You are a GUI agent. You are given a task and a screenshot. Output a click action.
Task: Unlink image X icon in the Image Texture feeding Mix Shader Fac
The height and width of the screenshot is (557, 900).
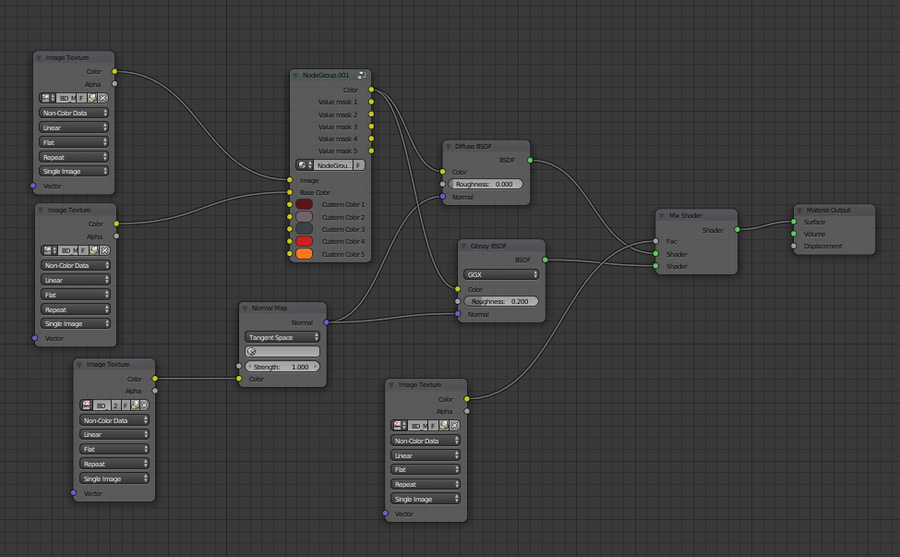(455, 426)
